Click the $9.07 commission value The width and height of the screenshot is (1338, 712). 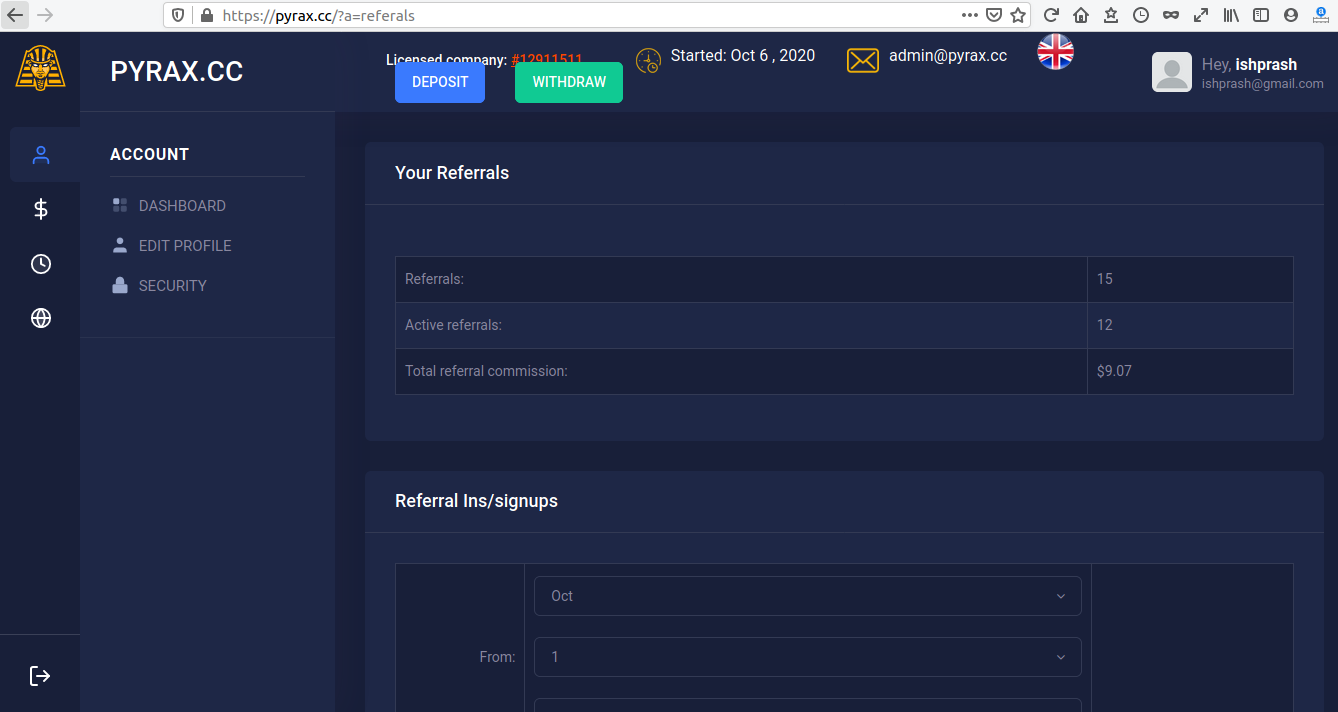(x=1114, y=371)
